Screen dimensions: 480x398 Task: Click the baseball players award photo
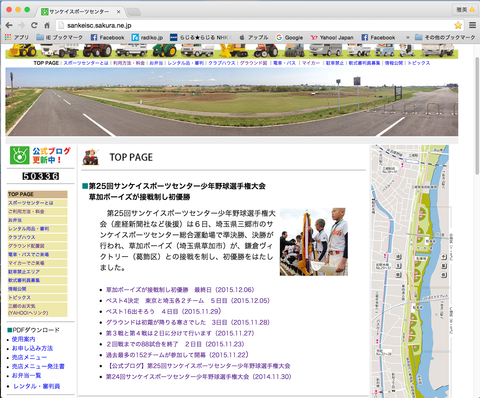[314, 242]
